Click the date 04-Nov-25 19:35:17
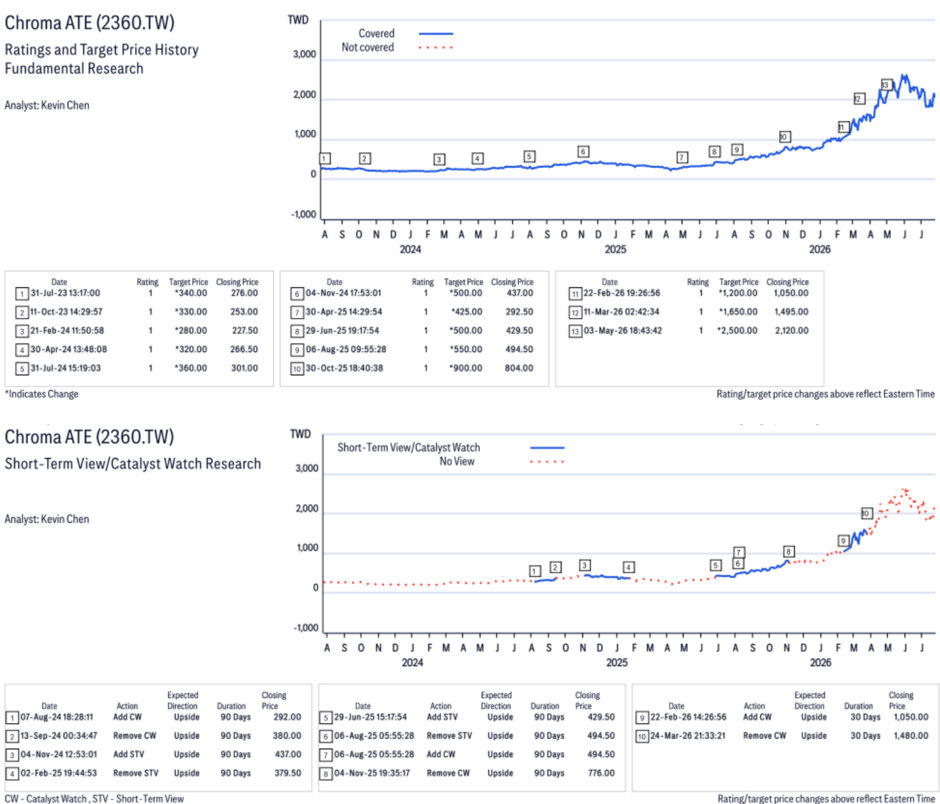Viewport: 940px width, 804px height. click(372, 773)
